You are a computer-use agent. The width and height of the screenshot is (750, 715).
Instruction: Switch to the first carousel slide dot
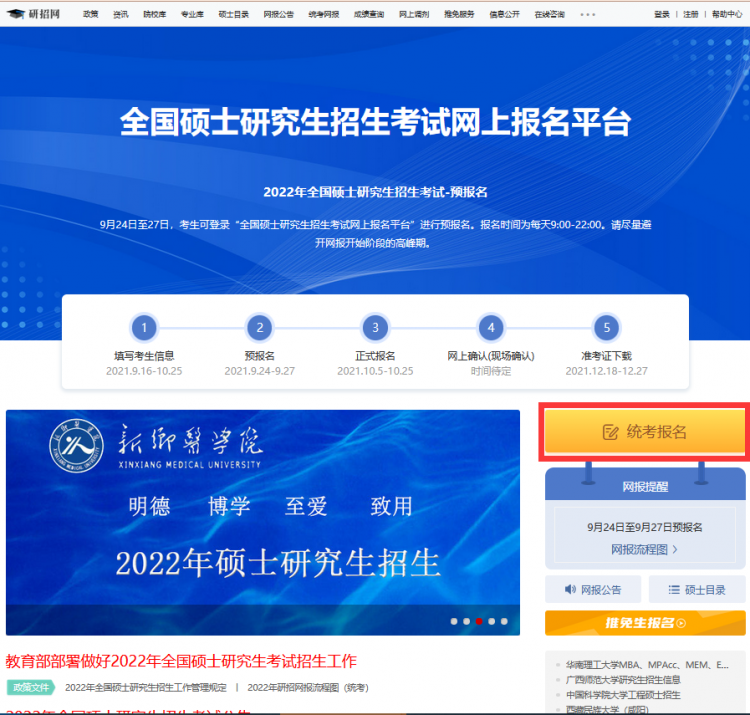click(454, 621)
